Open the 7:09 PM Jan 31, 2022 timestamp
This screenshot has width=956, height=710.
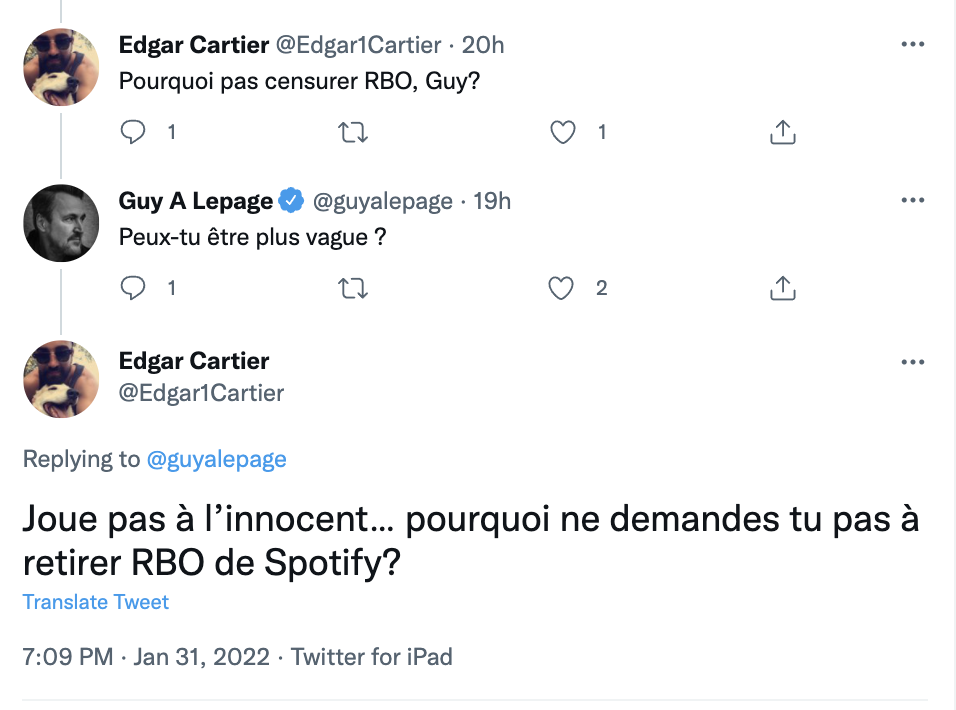tap(146, 657)
